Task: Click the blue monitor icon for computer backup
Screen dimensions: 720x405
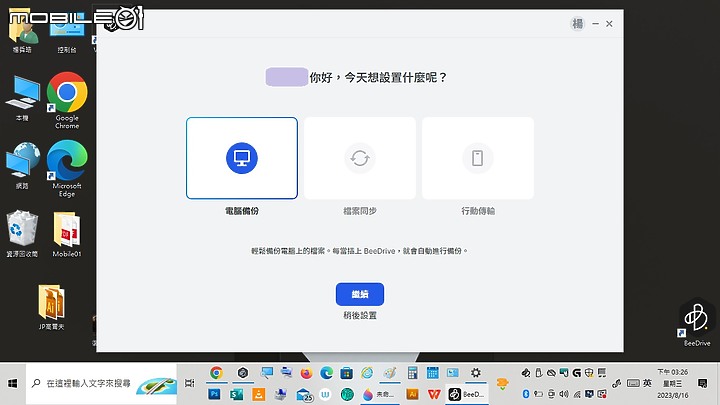Action: [242, 158]
